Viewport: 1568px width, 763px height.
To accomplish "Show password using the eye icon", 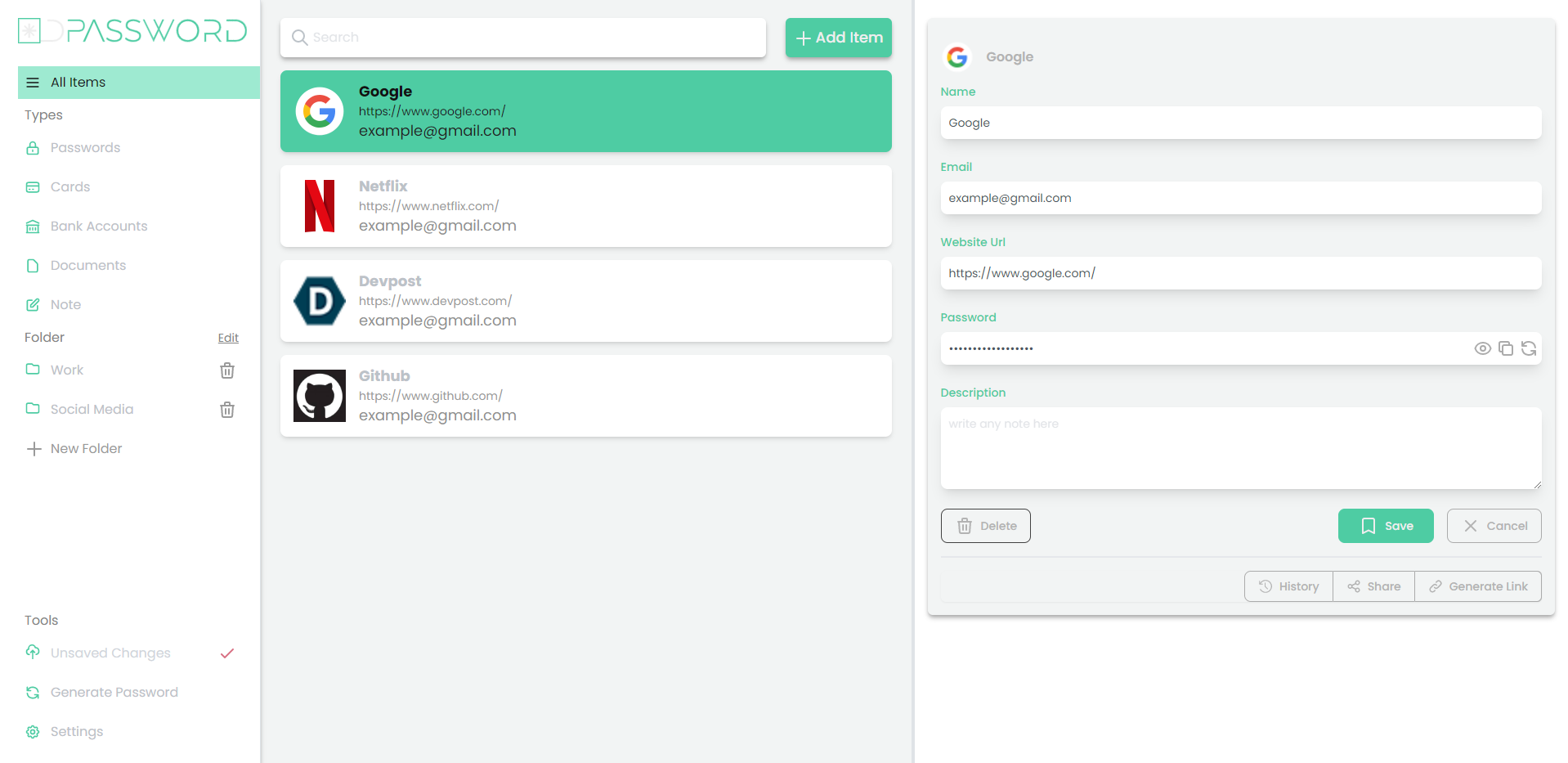I will (1483, 349).
